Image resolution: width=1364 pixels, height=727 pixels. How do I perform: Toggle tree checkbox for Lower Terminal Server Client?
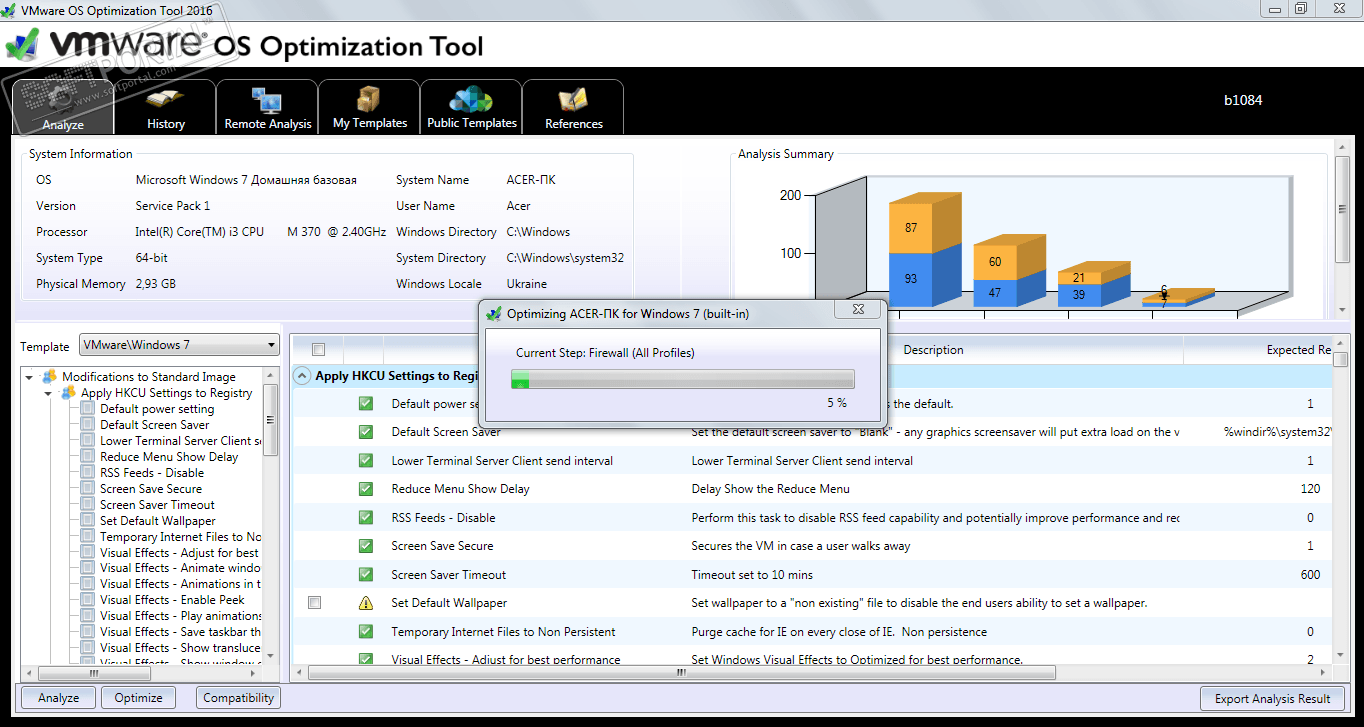tap(88, 441)
